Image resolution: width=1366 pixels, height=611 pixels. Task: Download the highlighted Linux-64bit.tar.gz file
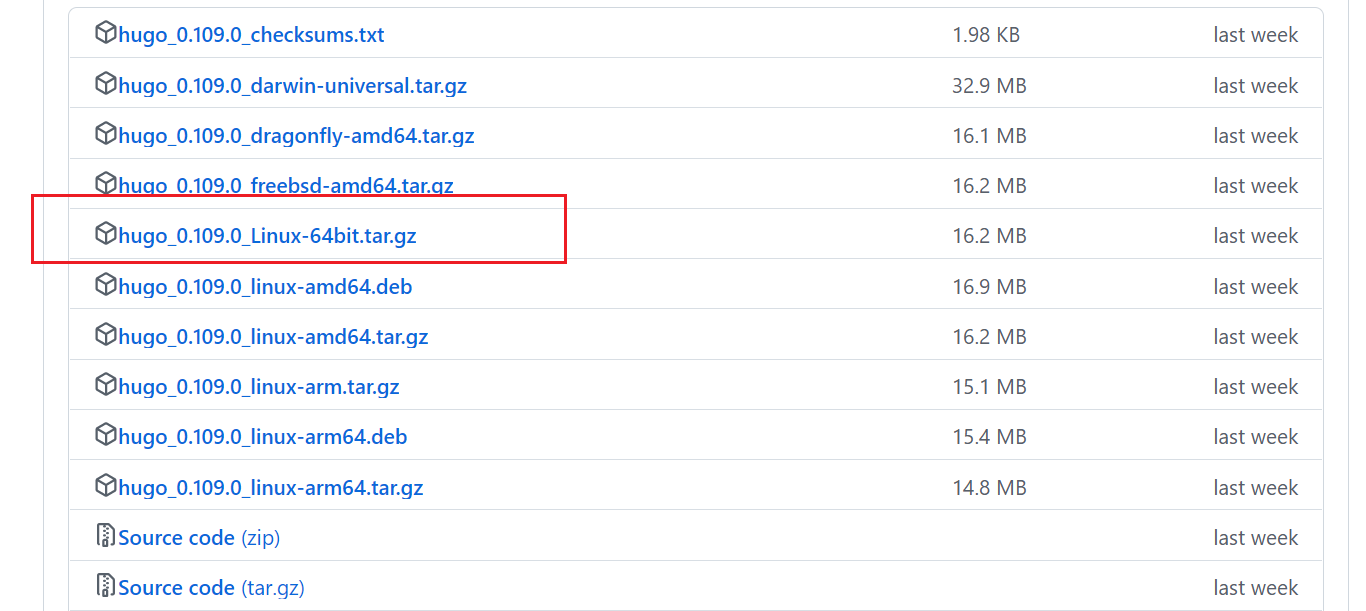pos(267,236)
